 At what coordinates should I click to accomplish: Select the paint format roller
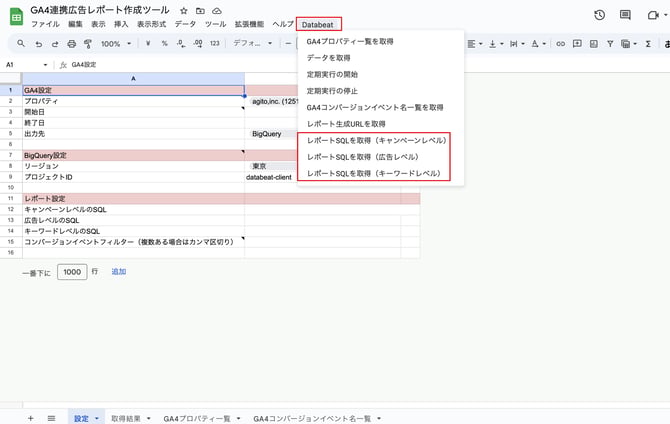click(88, 44)
